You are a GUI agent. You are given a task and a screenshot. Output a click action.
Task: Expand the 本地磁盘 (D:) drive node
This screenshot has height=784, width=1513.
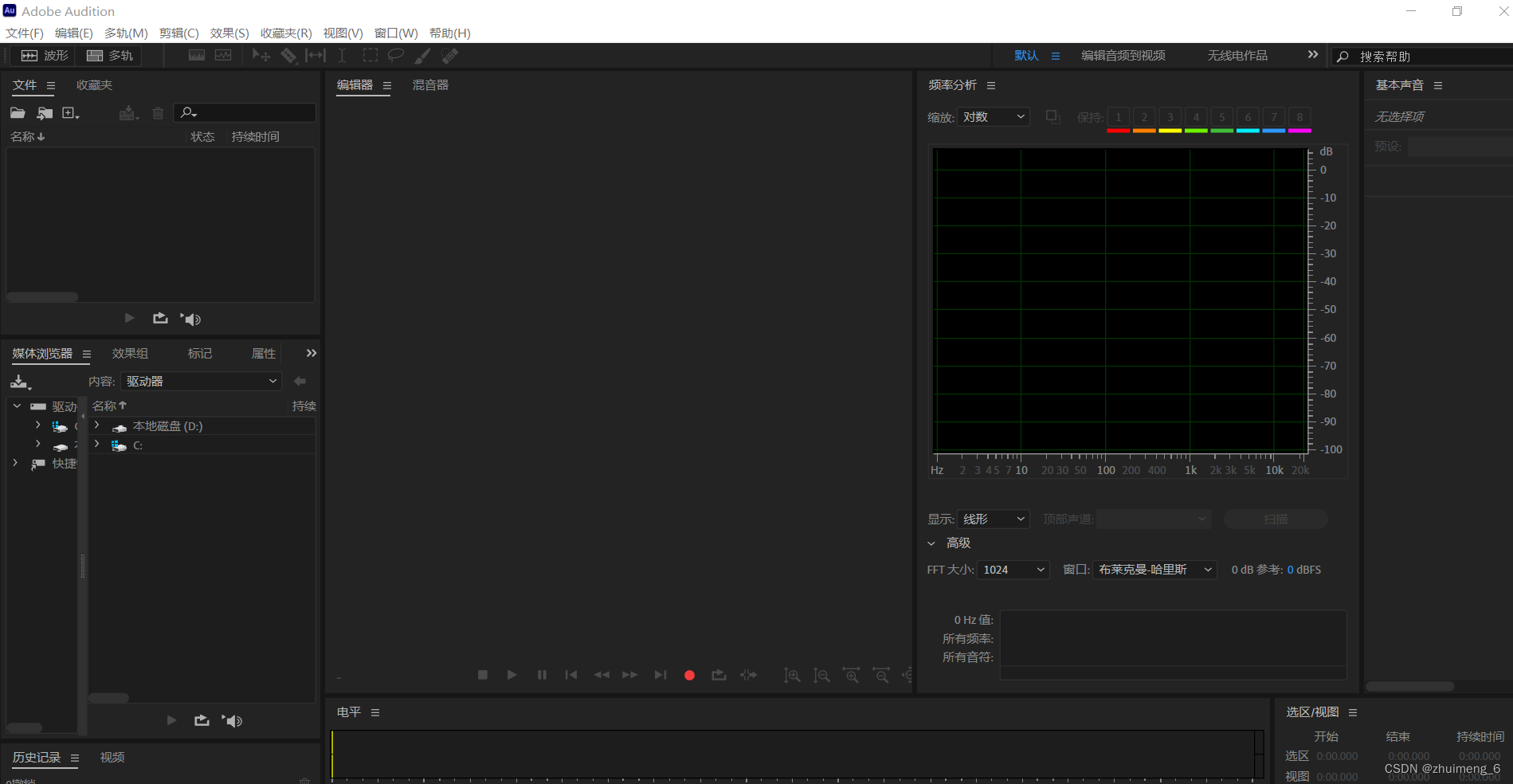pos(96,425)
